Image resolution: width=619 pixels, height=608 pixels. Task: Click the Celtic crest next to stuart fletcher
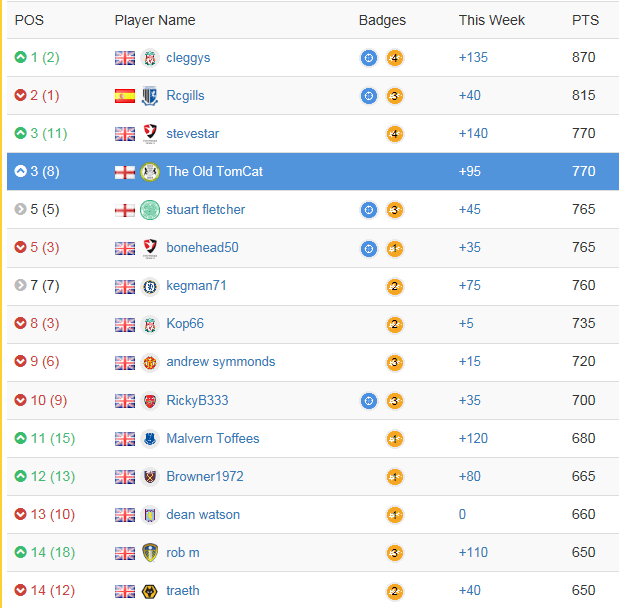pos(150,210)
